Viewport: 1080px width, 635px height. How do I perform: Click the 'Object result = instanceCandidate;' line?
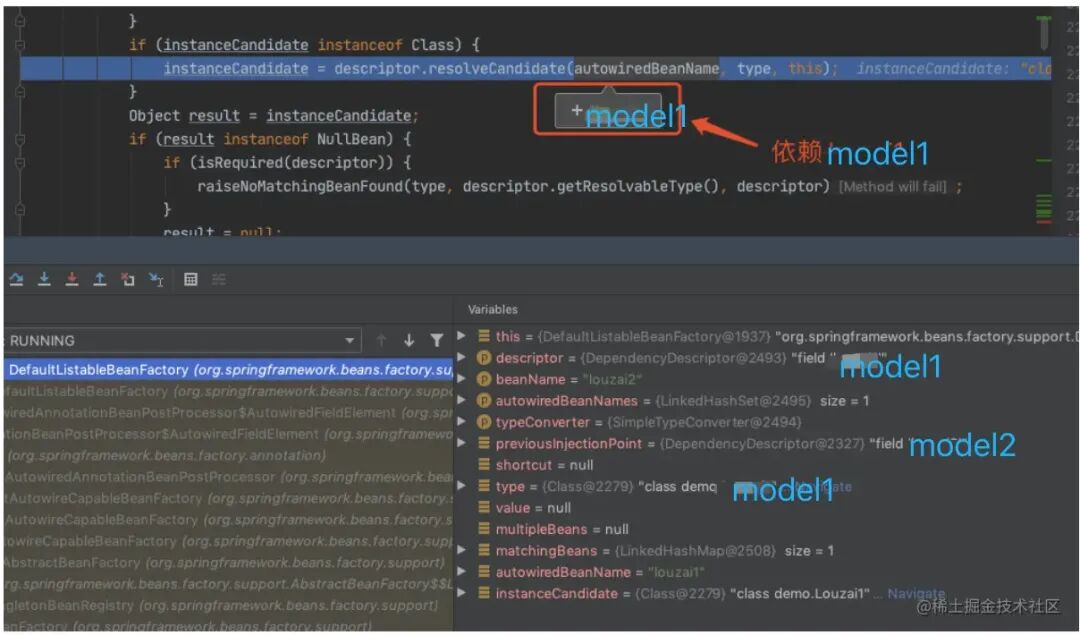(273, 116)
